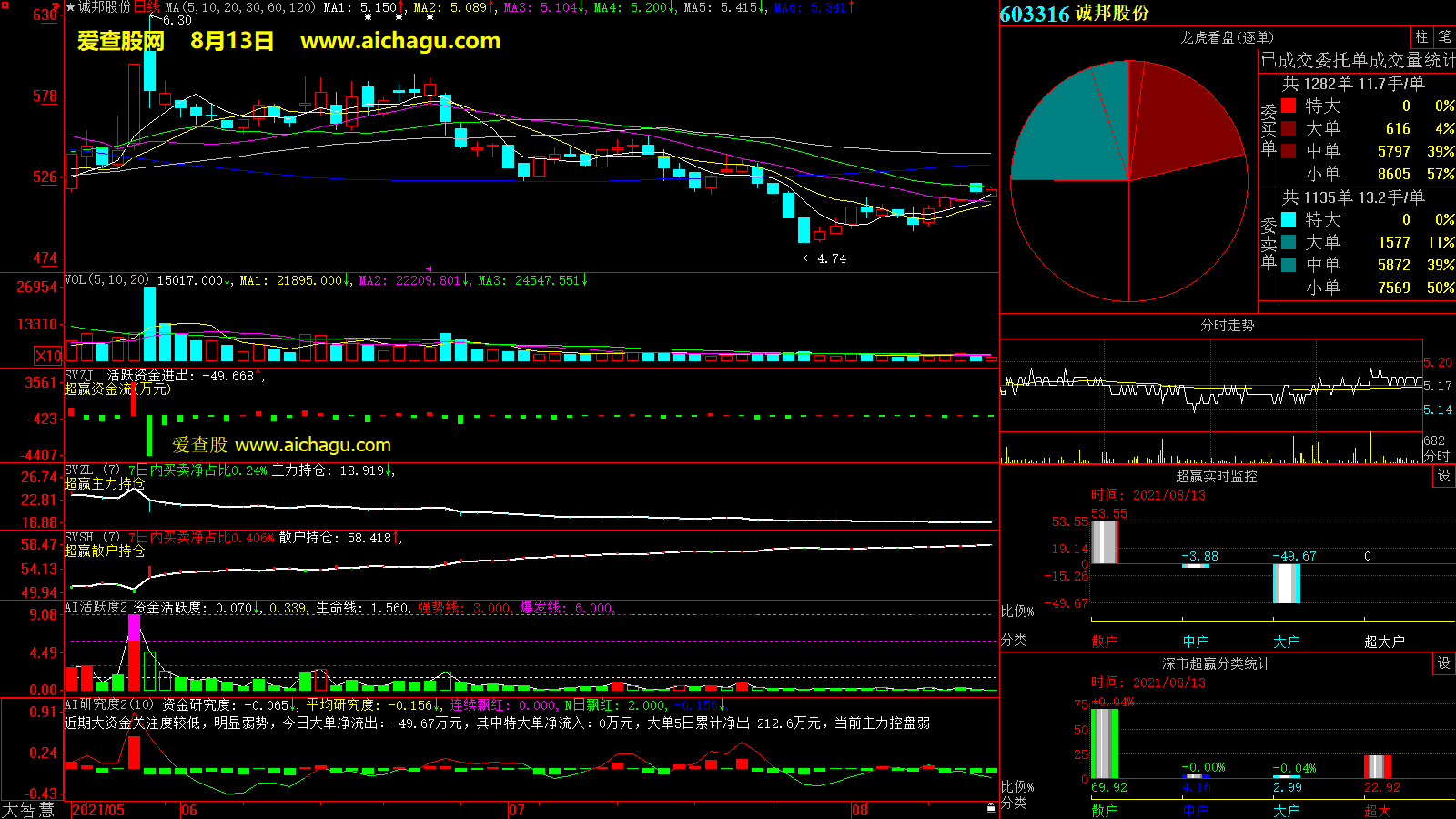Click the lock icon on the date axis
Image resolution: width=1456 pixels, height=819 pixels.
(991, 808)
